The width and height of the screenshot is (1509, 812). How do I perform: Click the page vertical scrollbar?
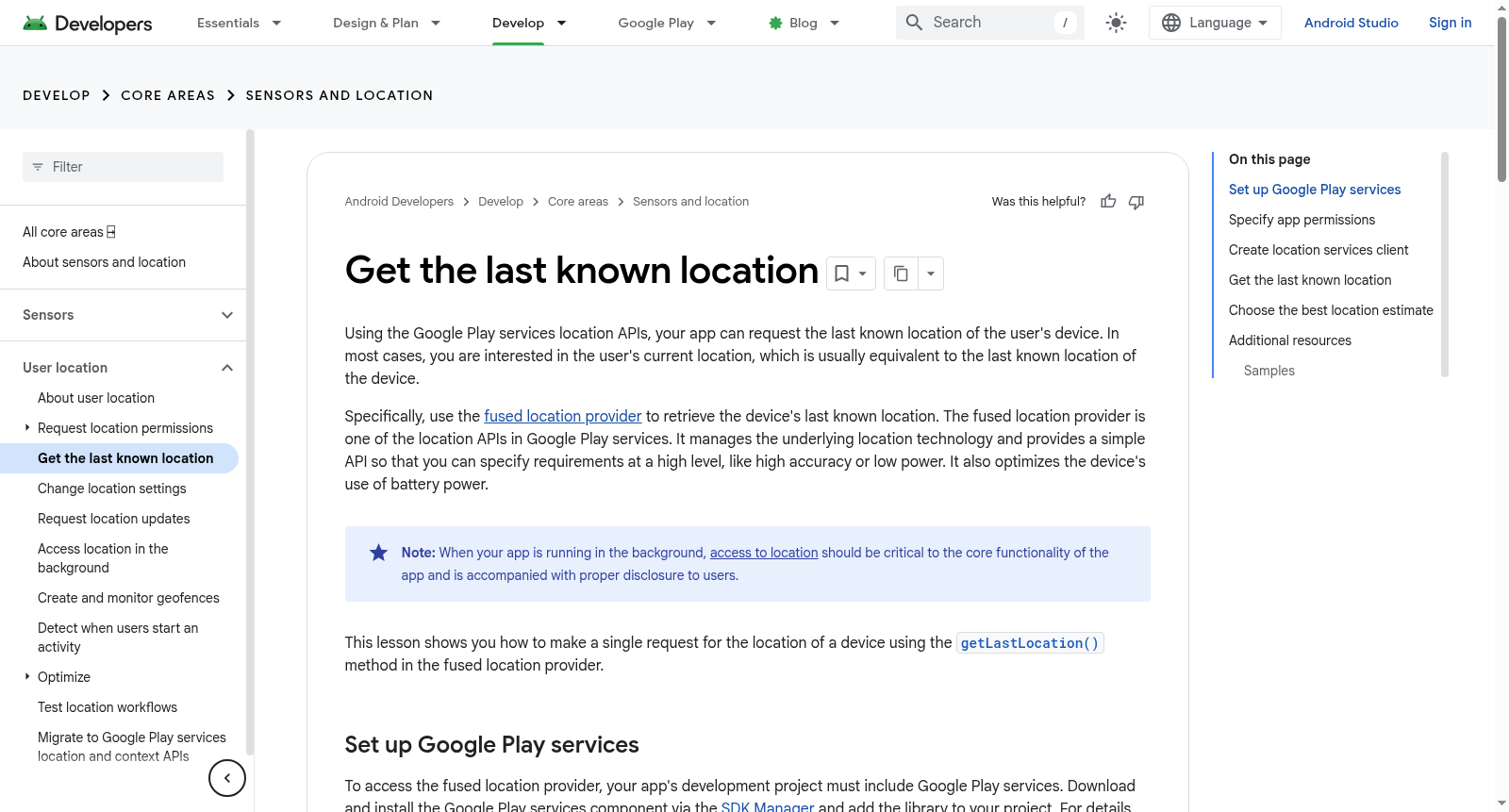point(1501,99)
